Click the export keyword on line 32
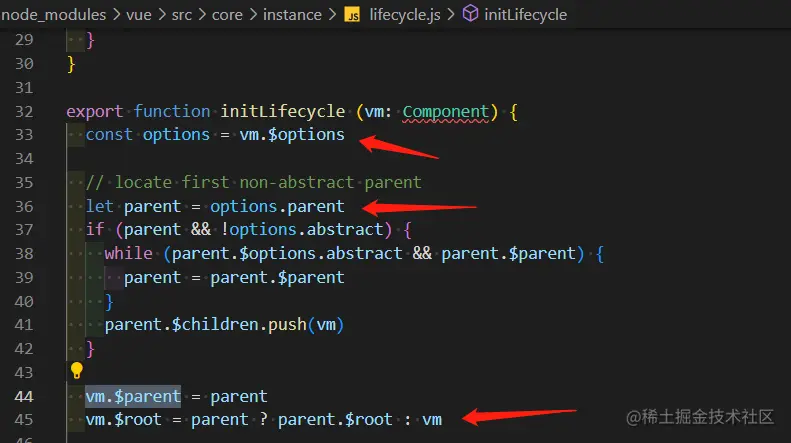This screenshot has width=791, height=443. (x=95, y=111)
